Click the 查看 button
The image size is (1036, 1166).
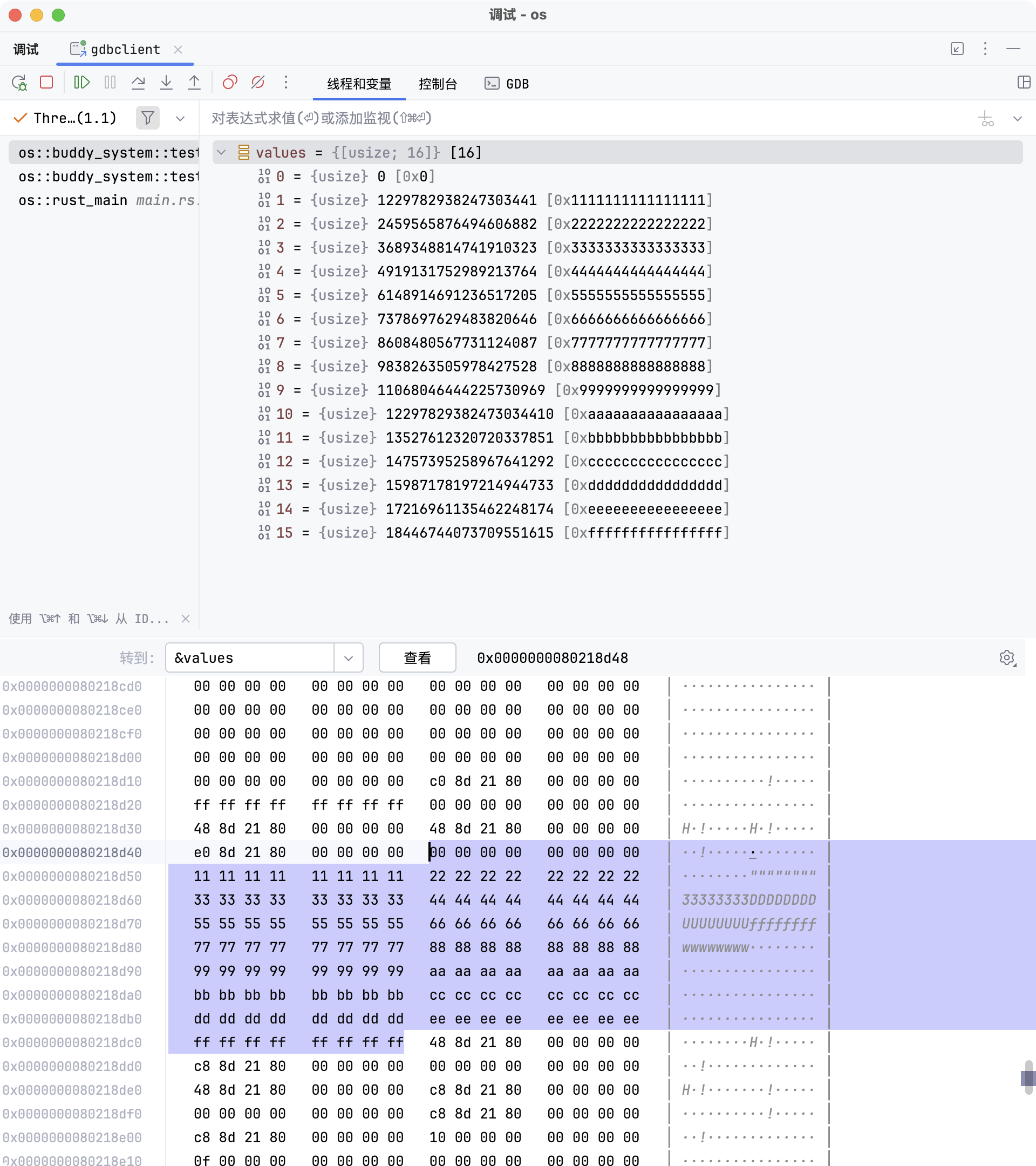point(417,657)
